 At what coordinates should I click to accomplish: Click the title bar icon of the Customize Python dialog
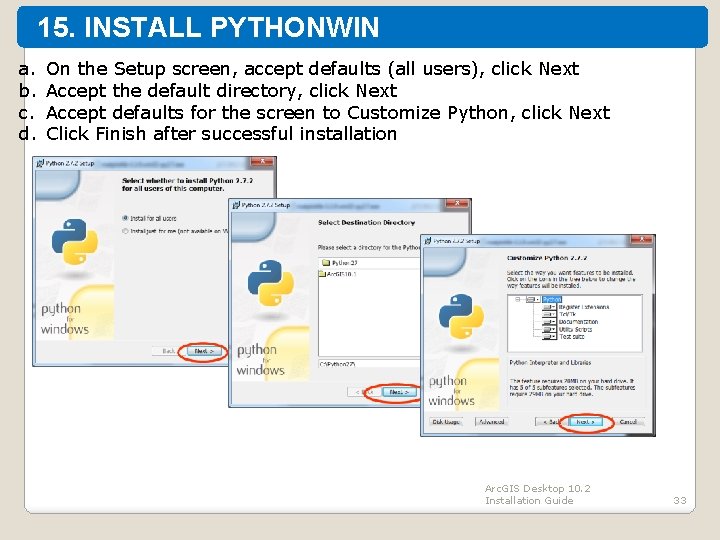coord(428,241)
